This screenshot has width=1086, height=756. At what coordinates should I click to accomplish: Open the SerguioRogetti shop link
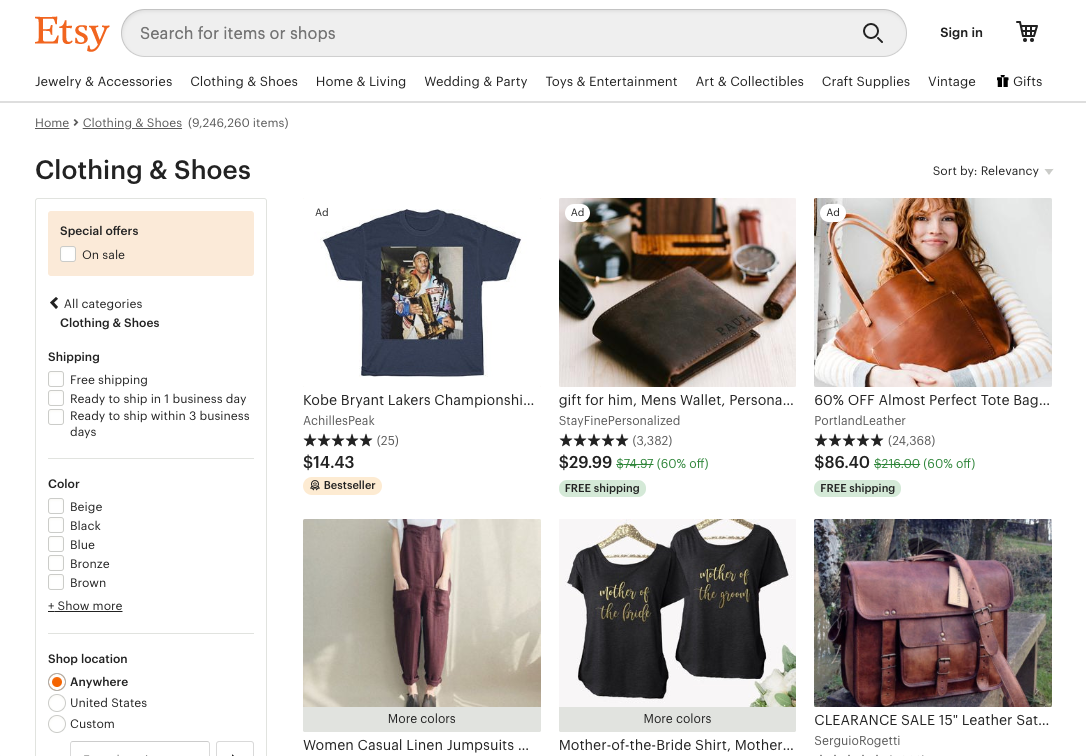tap(857, 740)
